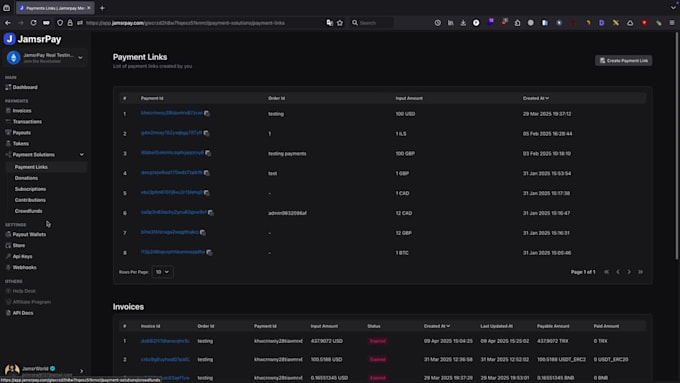Sort payment links by Created At
Viewport: 680px width, 383px height.
(x=536, y=98)
